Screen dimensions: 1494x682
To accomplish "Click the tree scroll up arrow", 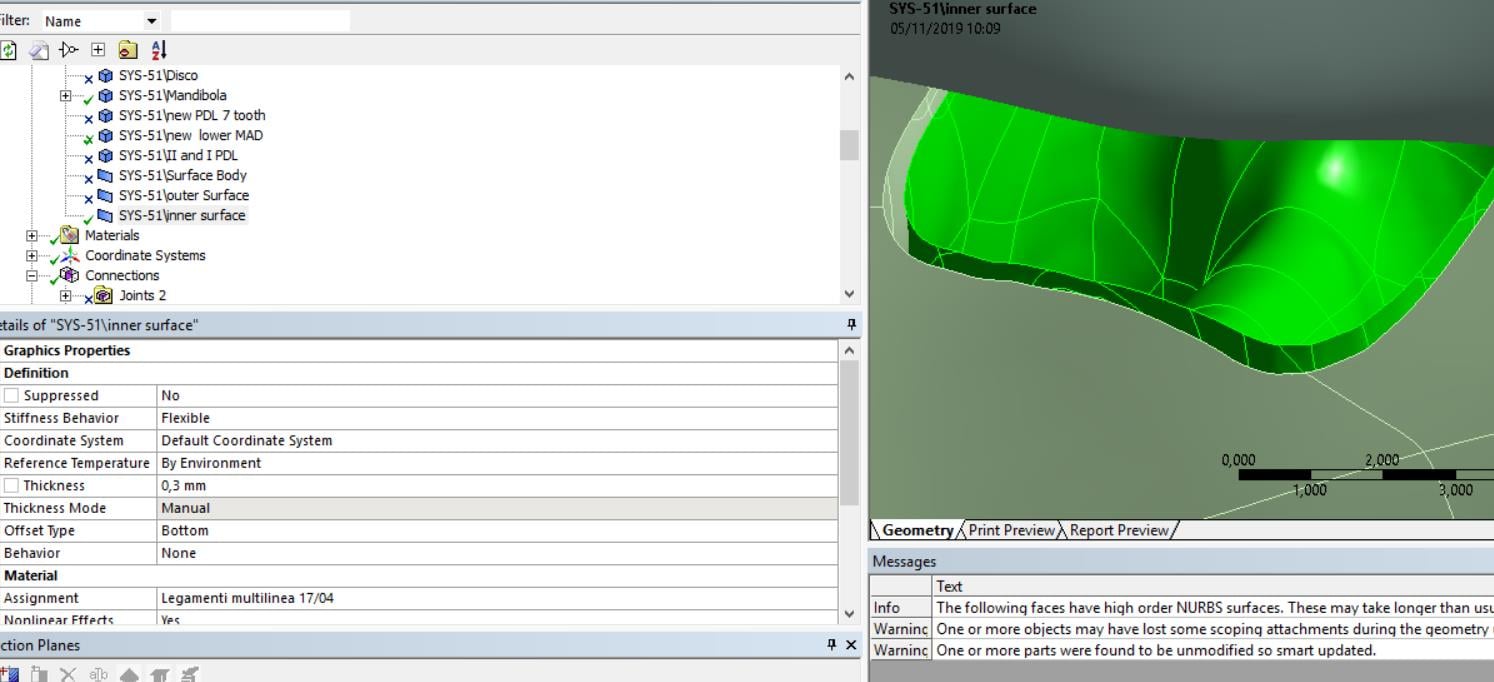I will point(849,76).
